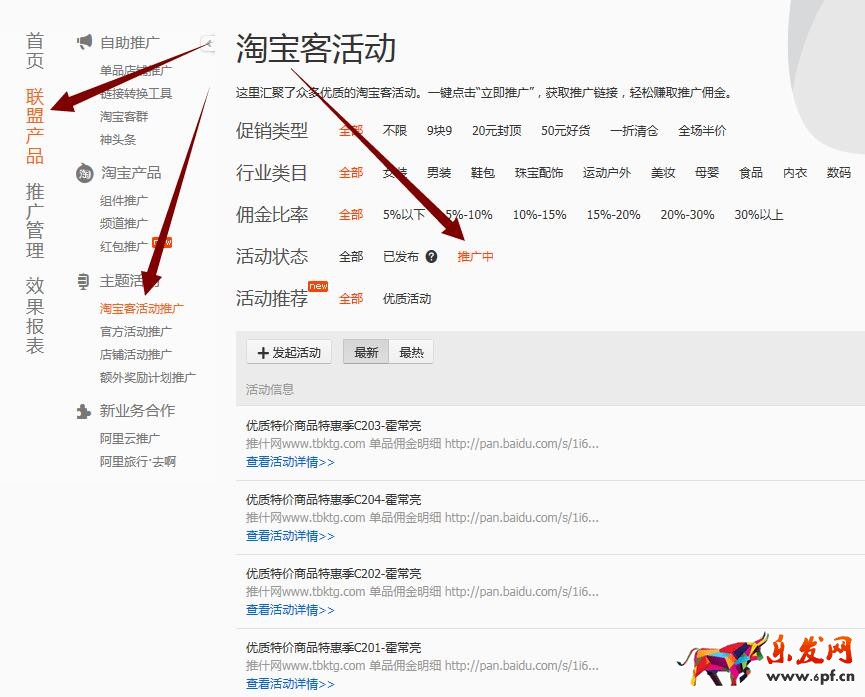Click the plus 发起活动 button

click(289, 352)
